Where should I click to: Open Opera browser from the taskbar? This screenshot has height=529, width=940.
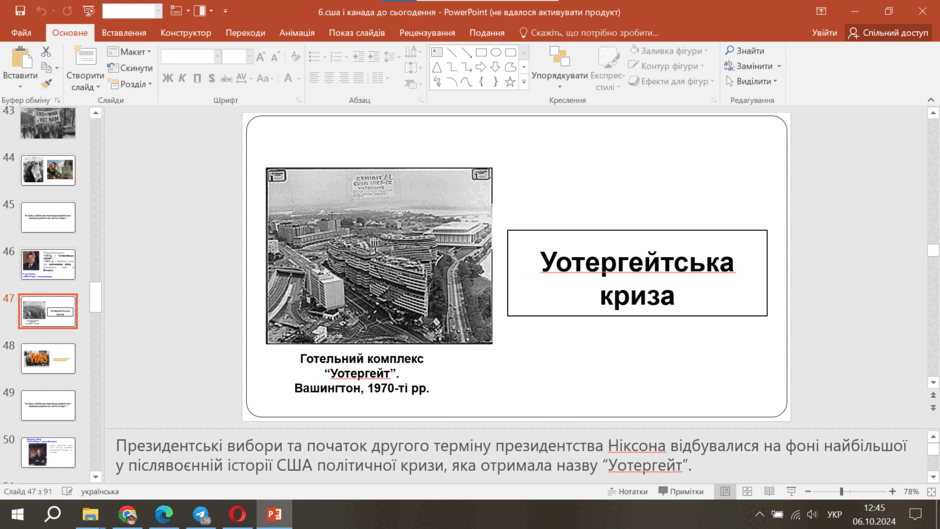237,515
